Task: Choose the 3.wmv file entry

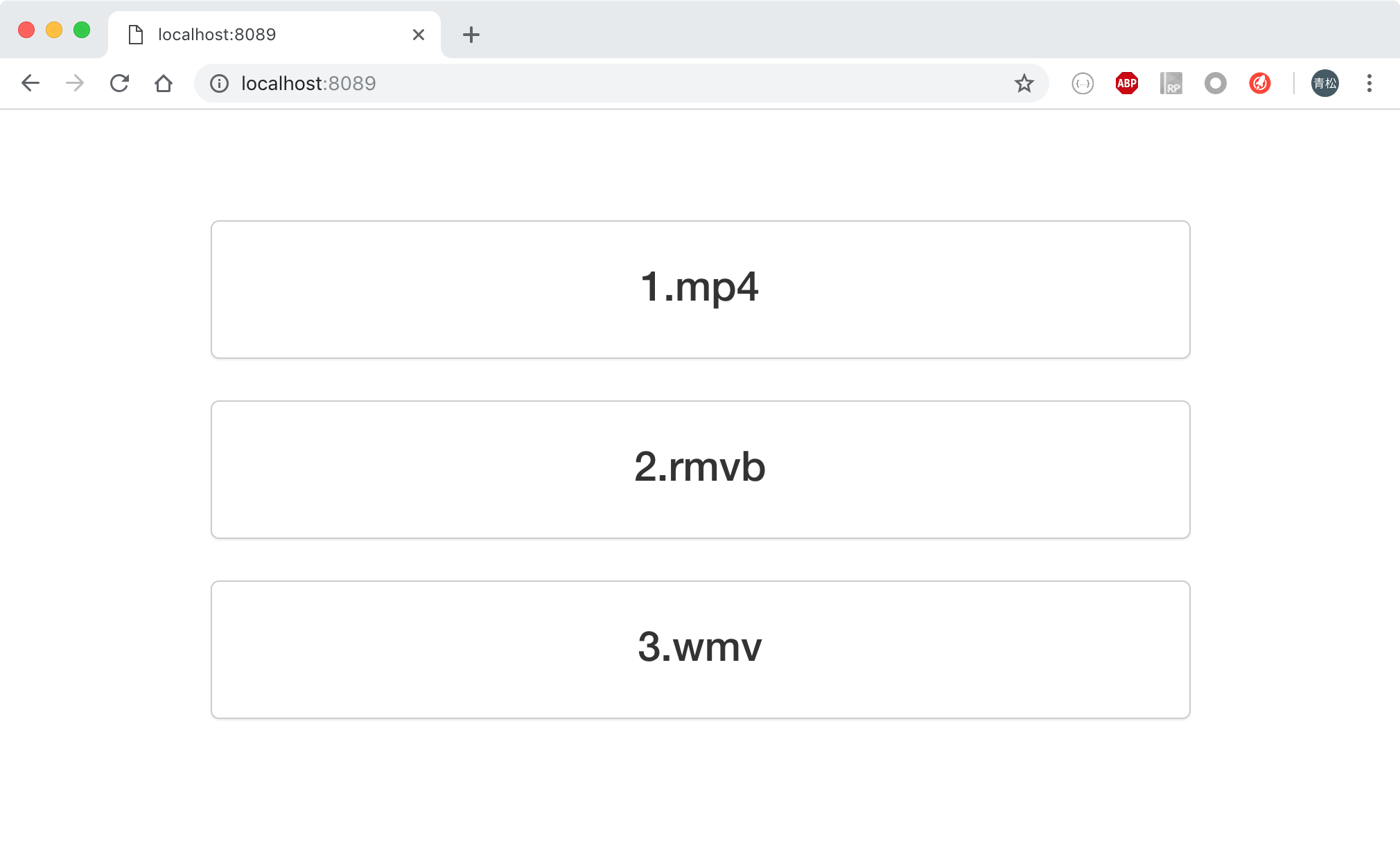Action: tap(700, 649)
